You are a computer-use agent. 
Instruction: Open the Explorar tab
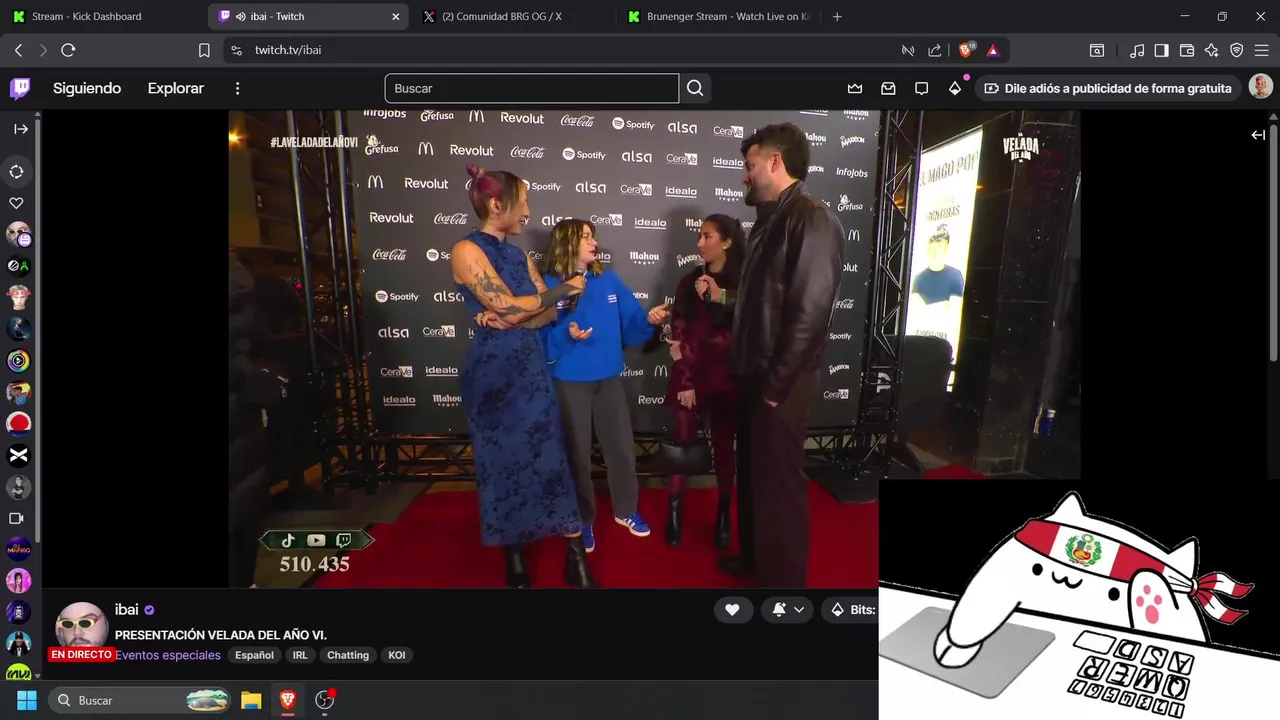click(176, 88)
